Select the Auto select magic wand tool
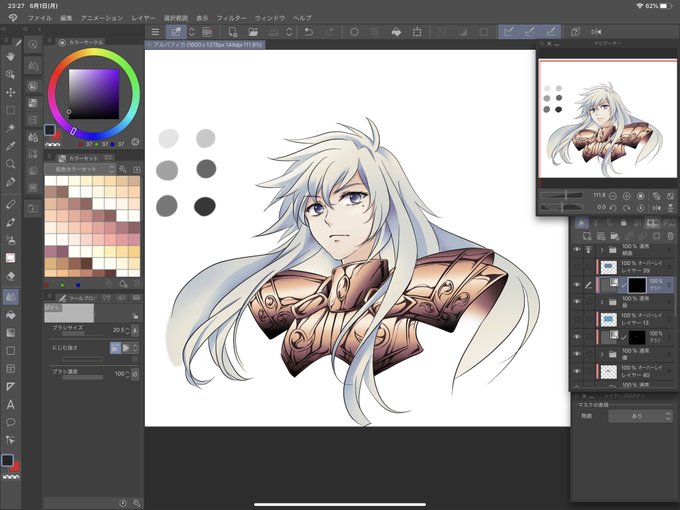 point(10,128)
